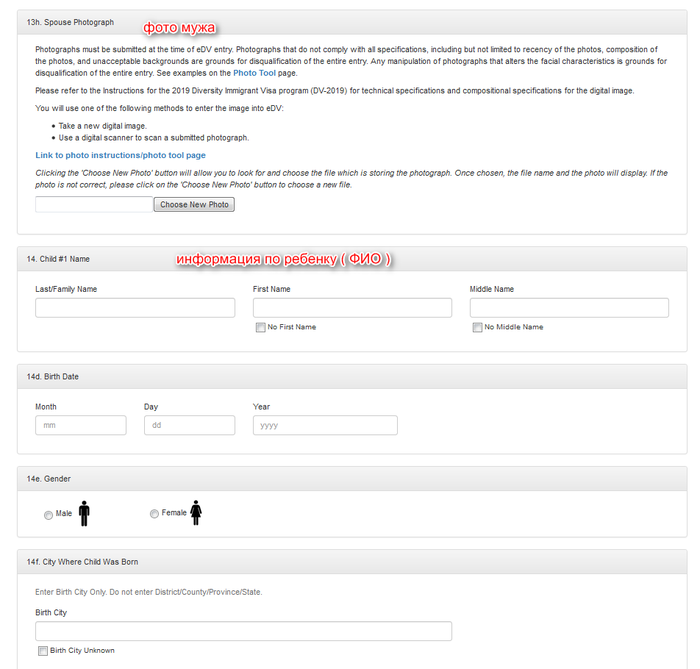Focus the birth Year yyyy field
The width and height of the screenshot is (700, 669).
point(325,425)
